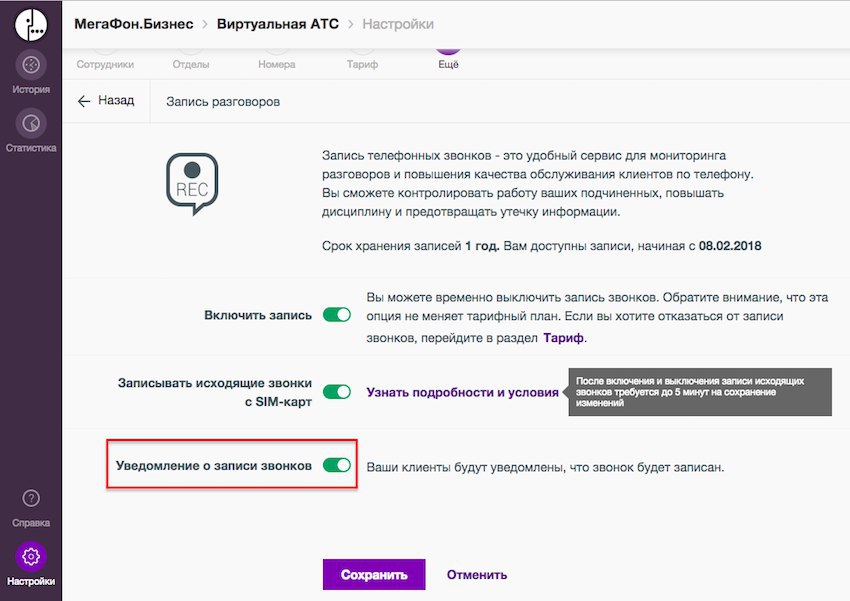The image size is (850, 601).
Task: Go to МегаФон.Бизнес breadcrumb
Action: click(134, 24)
